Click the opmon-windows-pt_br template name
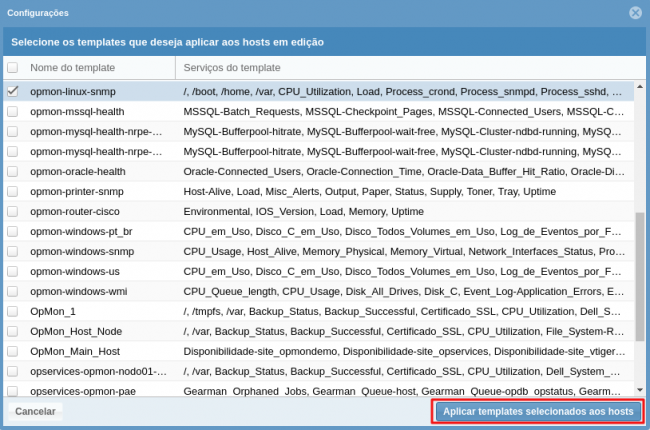650x430 pixels. tap(82, 231)
